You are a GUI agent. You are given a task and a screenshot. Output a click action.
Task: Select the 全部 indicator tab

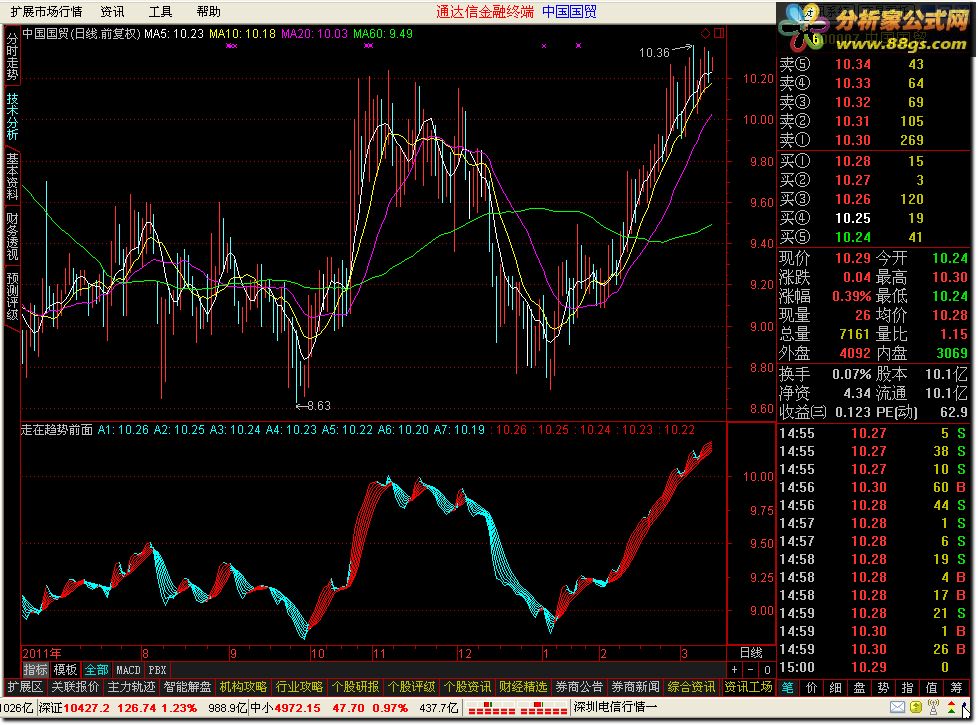tap(96, 669)
